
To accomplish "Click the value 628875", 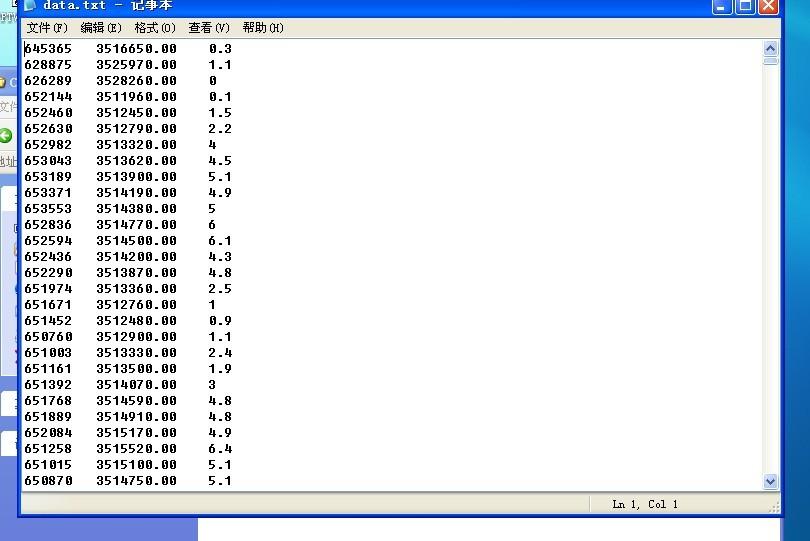I will tap(48, 65).
